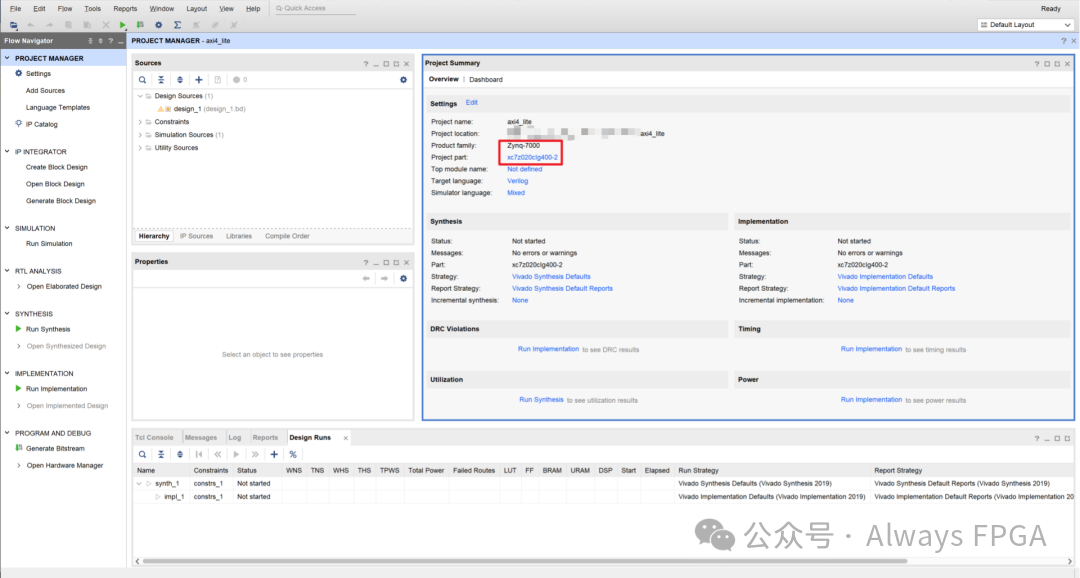Close the Design Runs tab
This screenshot has width=1080, height=578.
click(x=346, y=438)
